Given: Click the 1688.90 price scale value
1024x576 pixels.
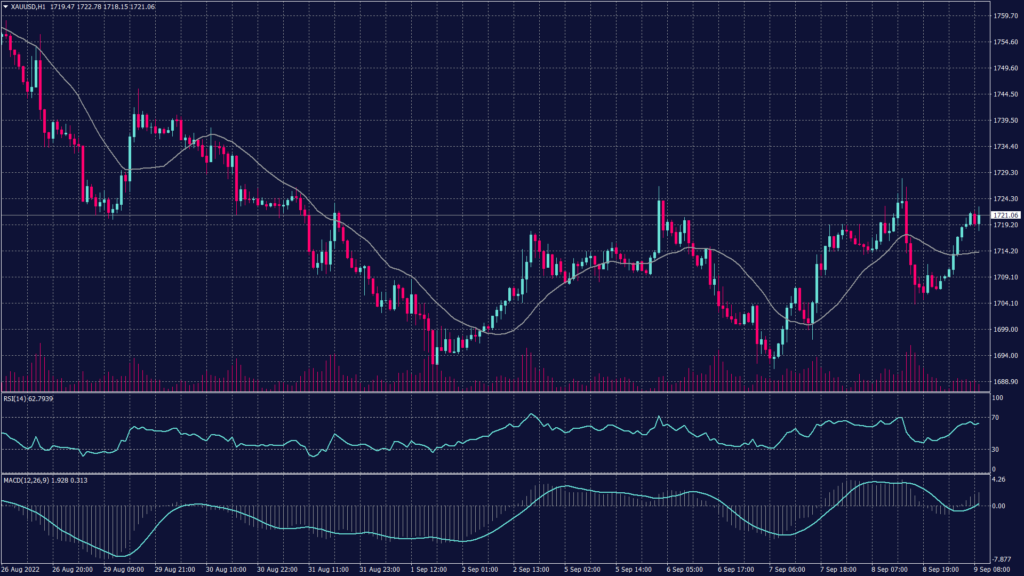Looking at the screenshot, I should point(1007,381).
